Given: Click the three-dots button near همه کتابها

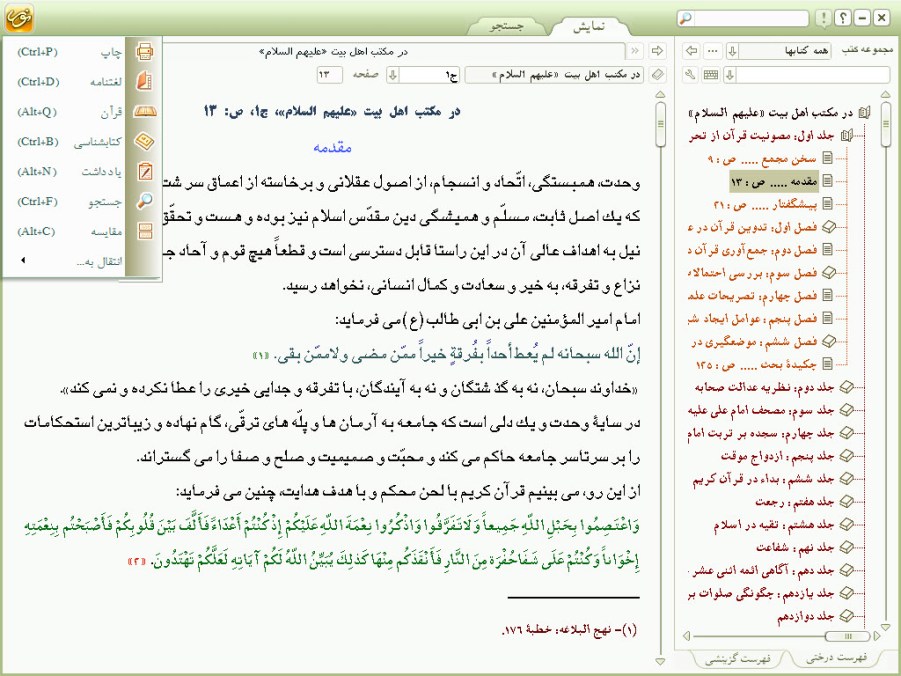Looking at the screenshot, I should point(713,51).
